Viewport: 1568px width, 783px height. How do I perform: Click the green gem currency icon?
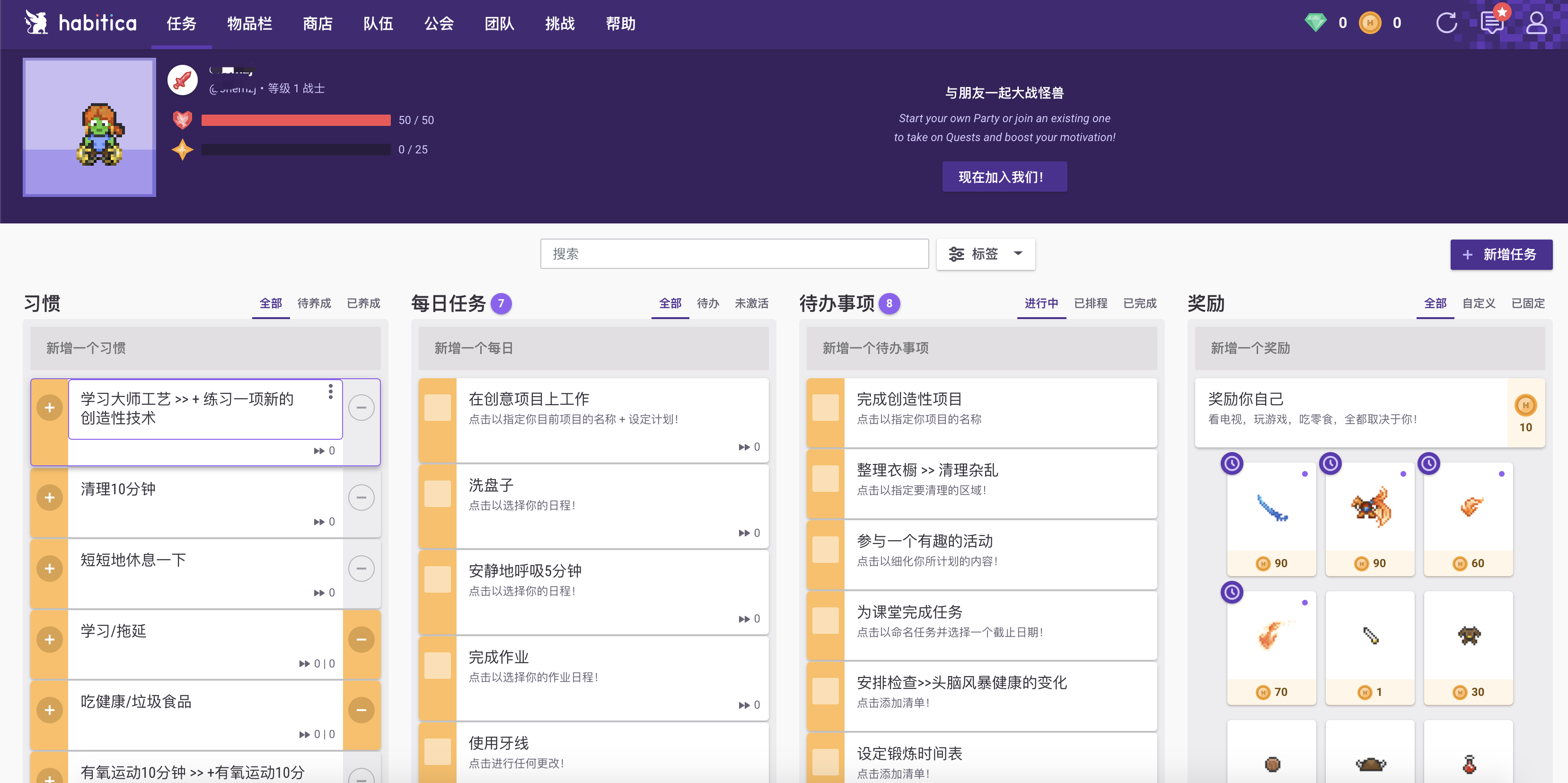click(x=1315, y=23)
